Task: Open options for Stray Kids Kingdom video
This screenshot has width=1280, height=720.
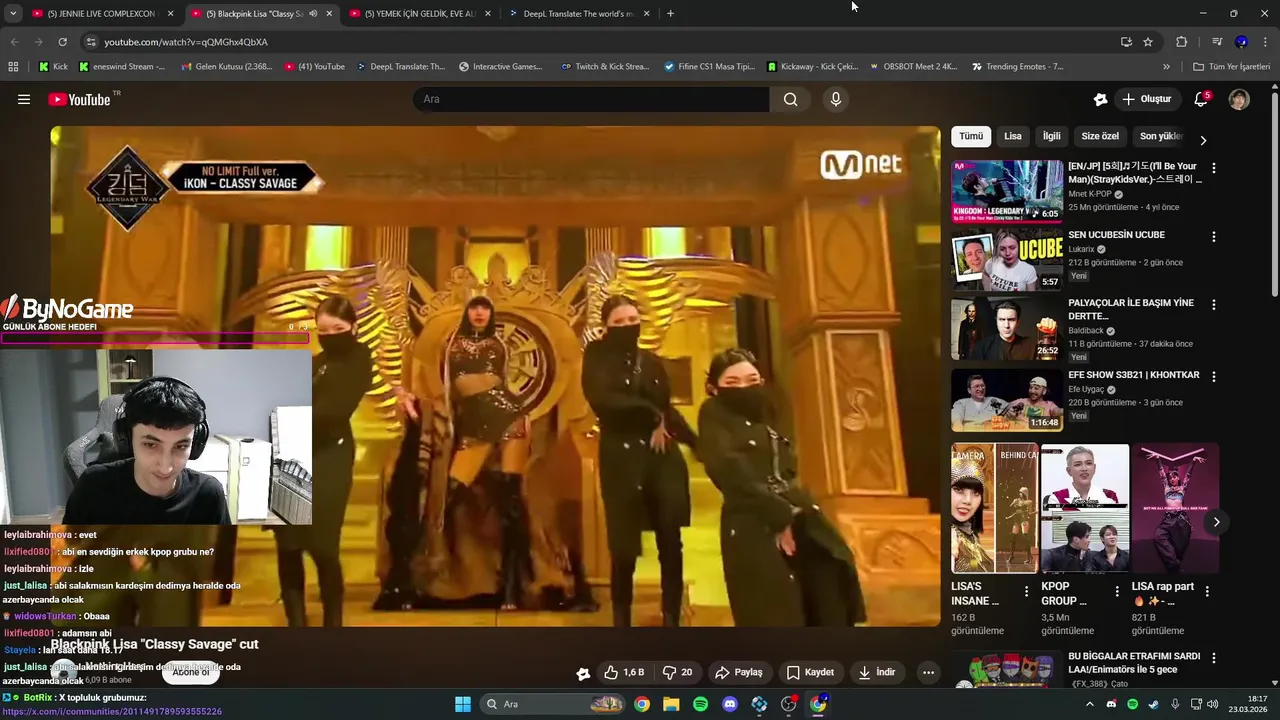Action: point(1214,169)
